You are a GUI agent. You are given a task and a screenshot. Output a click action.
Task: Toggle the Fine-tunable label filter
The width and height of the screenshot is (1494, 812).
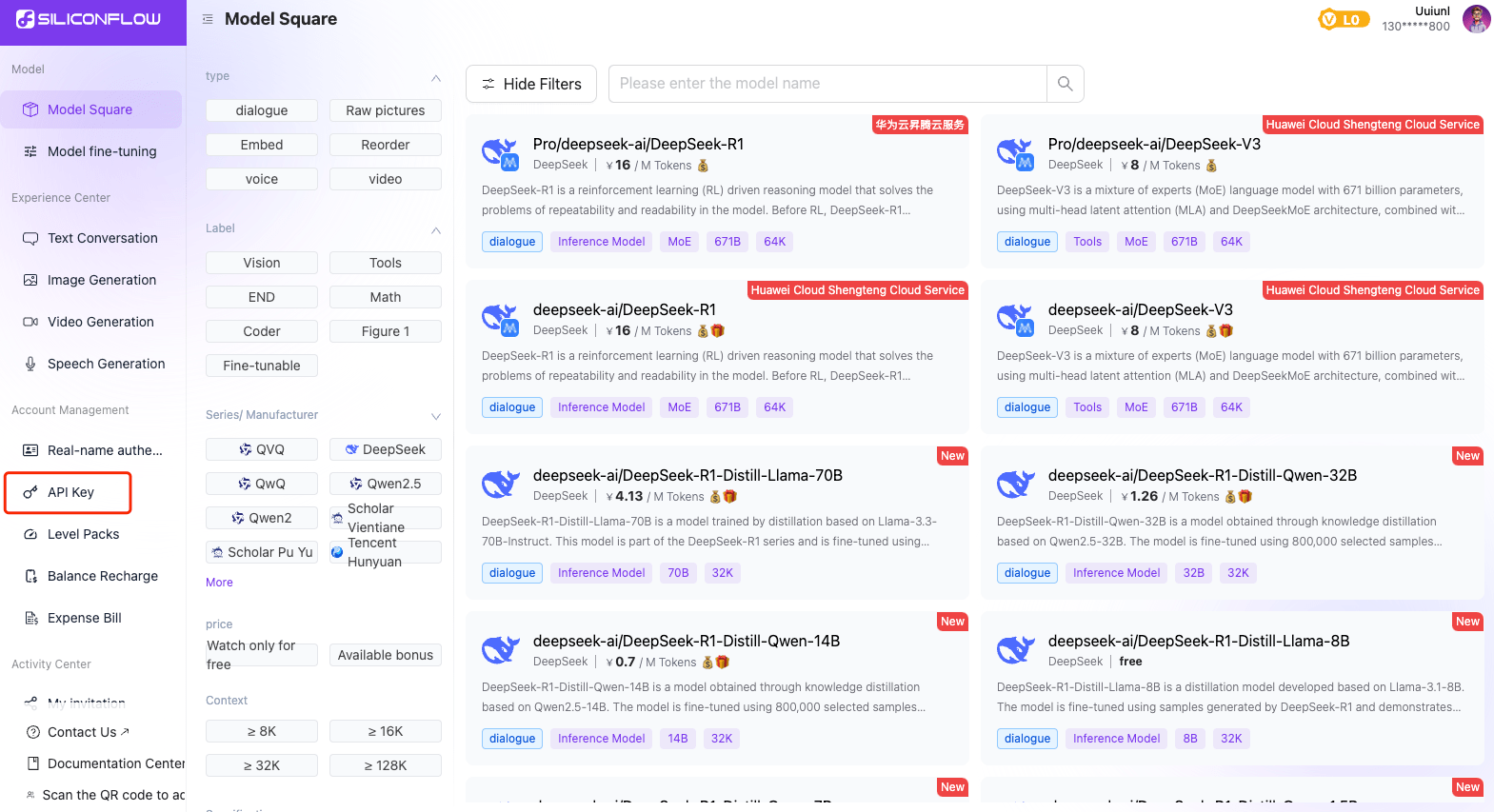262,366
